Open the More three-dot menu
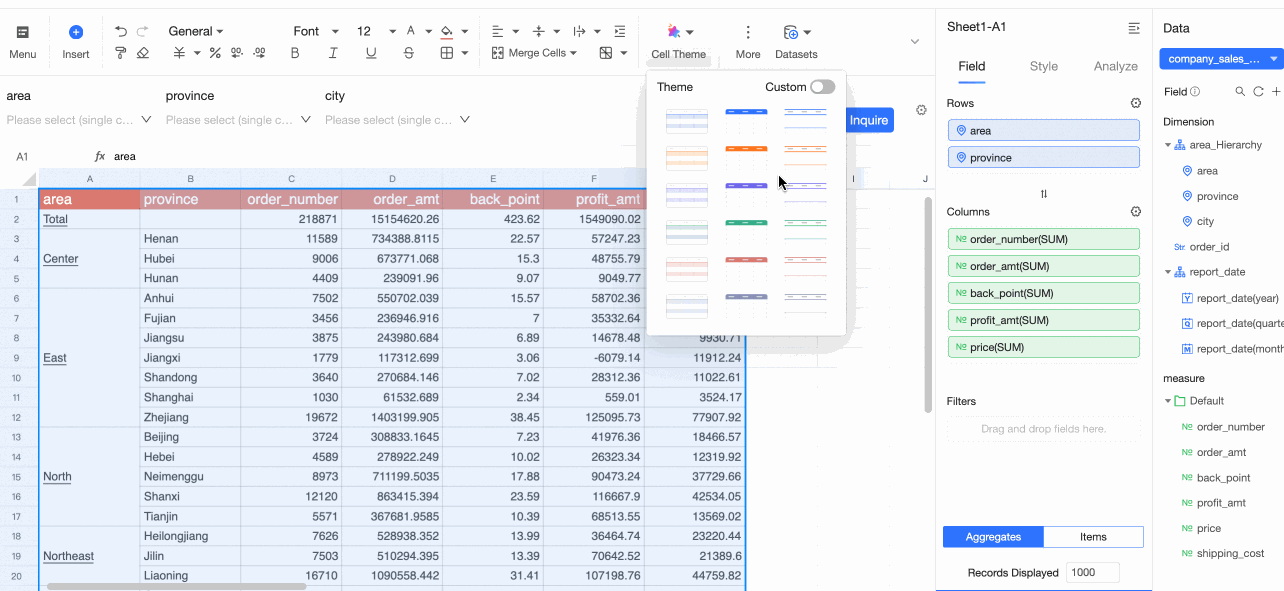This screenshot has height=591, width=1284. tap(747, 32)
